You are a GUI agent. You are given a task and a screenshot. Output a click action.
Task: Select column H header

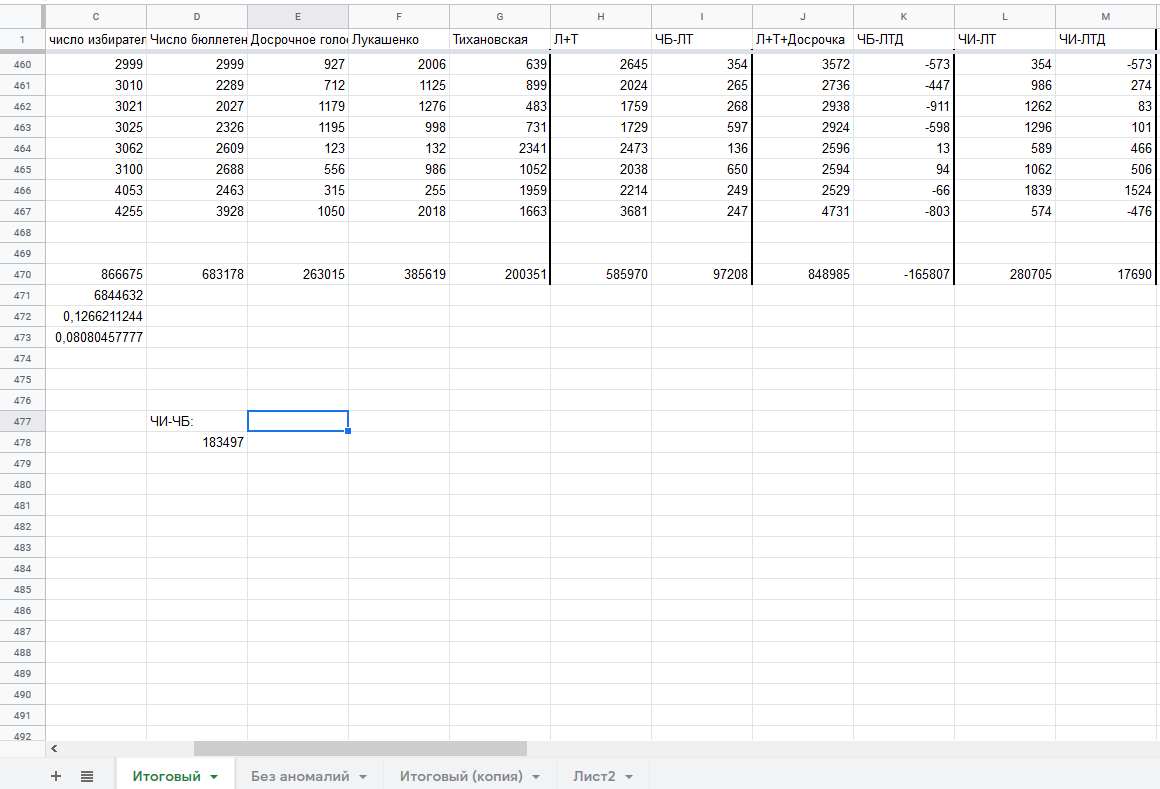tap(601, 17)
